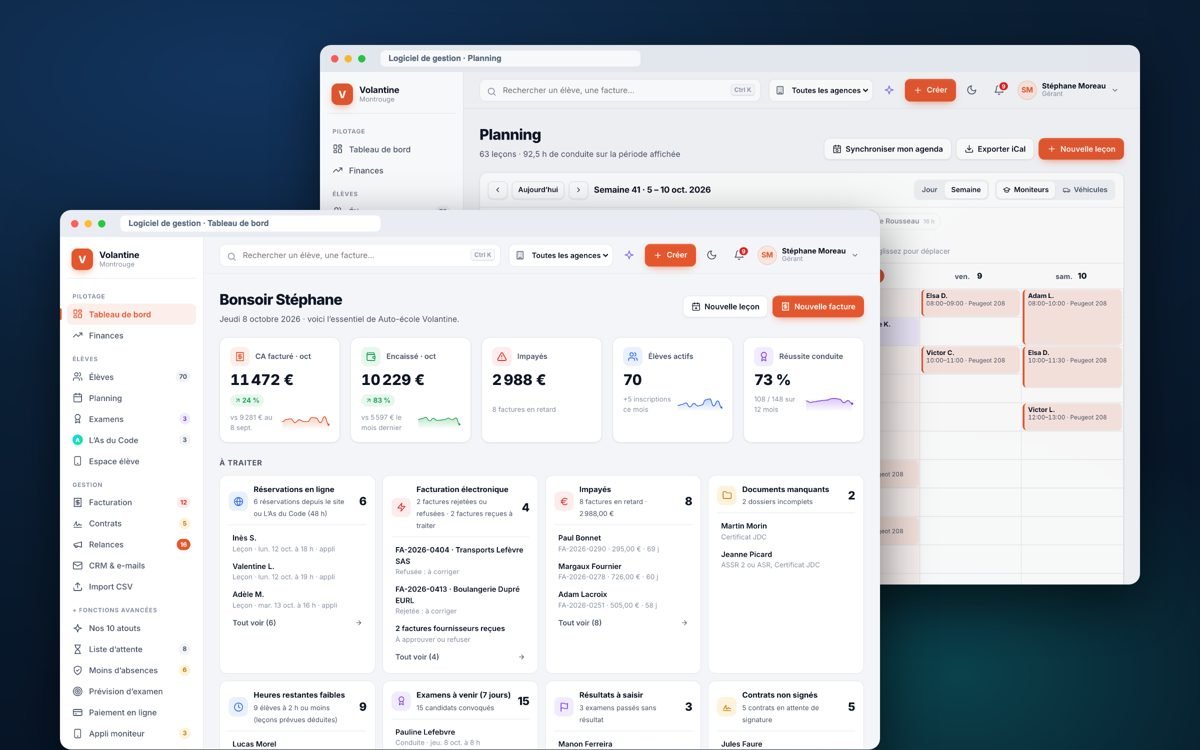1200x750 pixels.
Task: Click the Encaissé card wallet icon
Action: [370, 356]
